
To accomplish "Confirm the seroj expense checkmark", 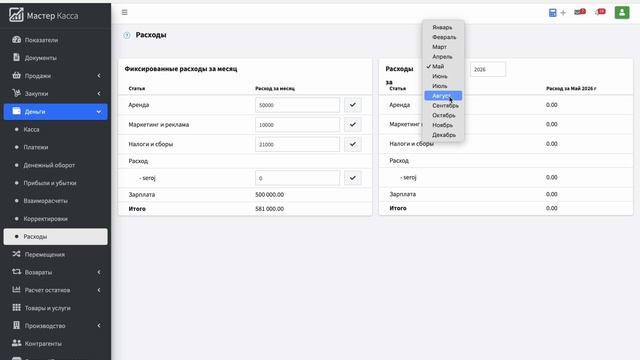I will 353,178.
